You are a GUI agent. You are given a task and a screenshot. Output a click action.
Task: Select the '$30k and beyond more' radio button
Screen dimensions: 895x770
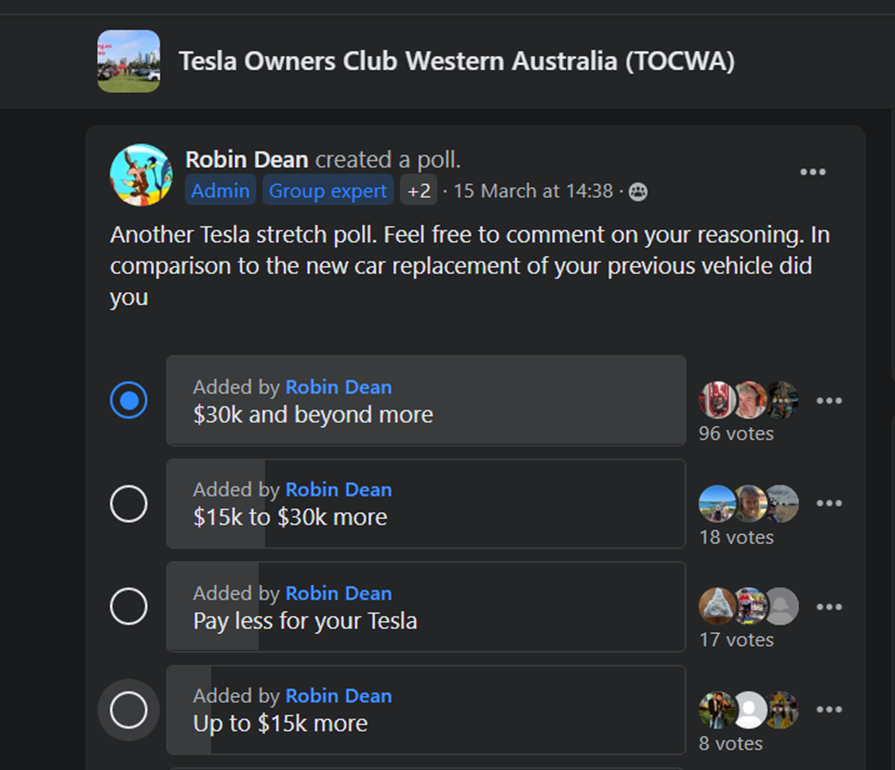[128, 400]
